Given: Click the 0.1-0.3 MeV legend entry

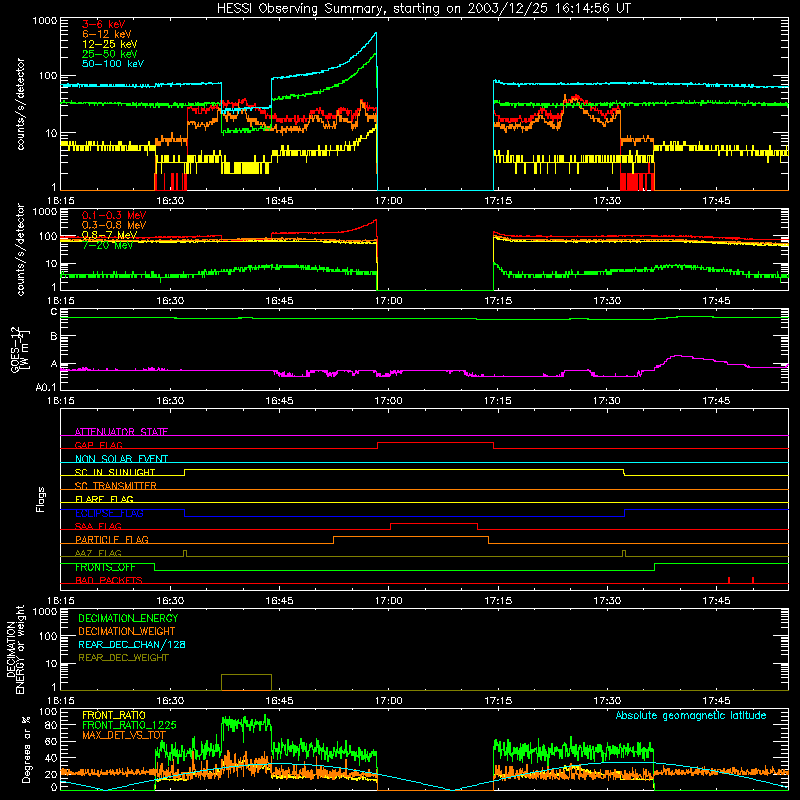Looking at the screenshot, I should (114, 215).
